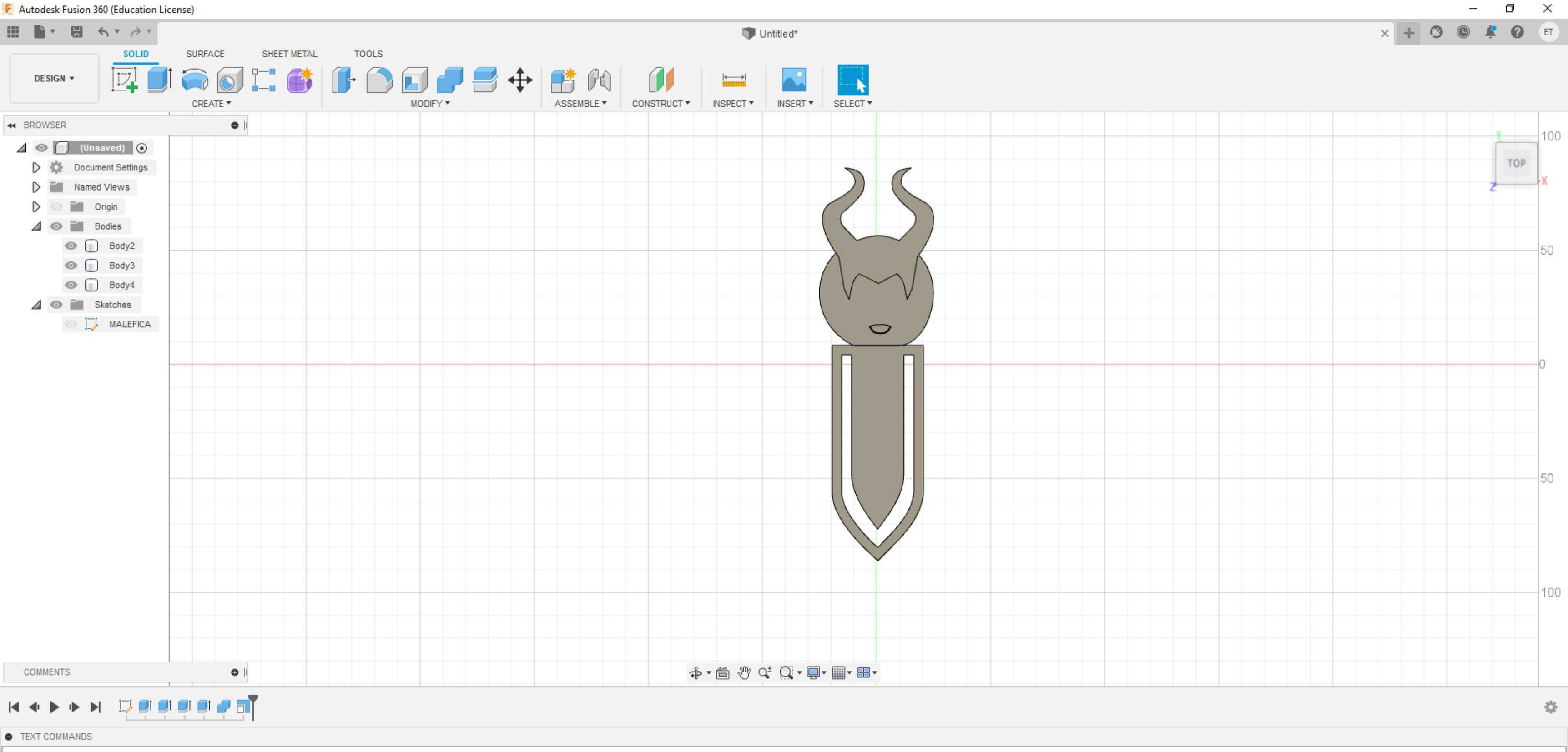Open the Press Pull tool
The width and height of the screenshot is (1568, 752).
343,80
